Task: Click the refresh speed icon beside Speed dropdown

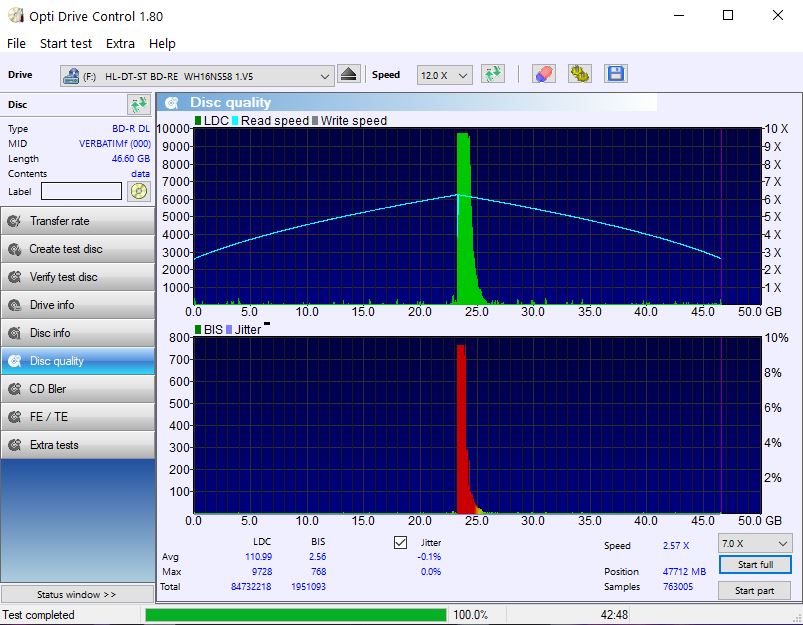Action: pyautogui.click(x=492, y=75)
